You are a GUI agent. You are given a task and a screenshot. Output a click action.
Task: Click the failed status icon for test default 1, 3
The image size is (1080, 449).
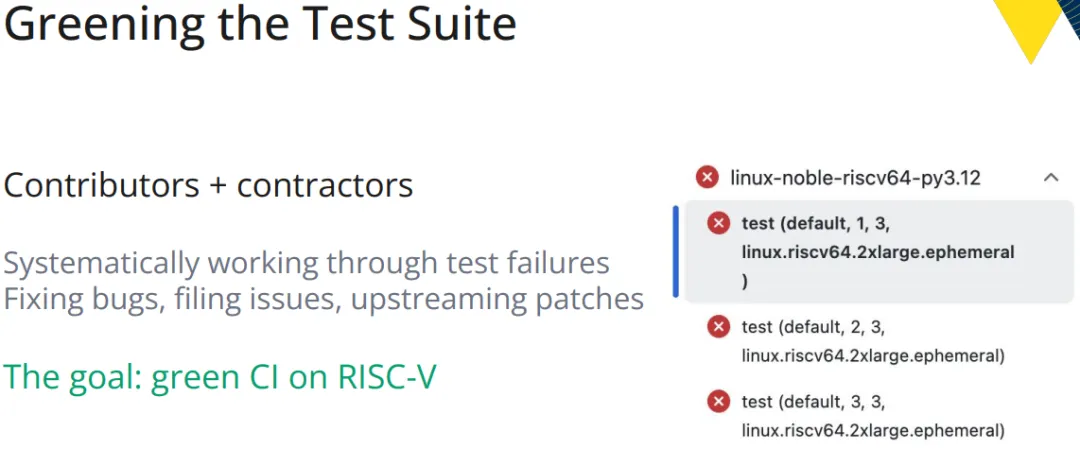coord(718,223)
